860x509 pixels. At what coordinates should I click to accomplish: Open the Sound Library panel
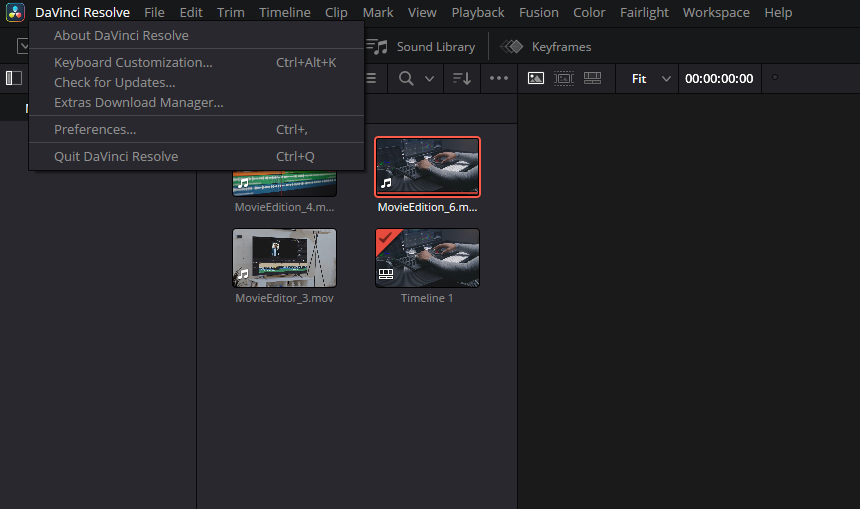coord(421,47)
